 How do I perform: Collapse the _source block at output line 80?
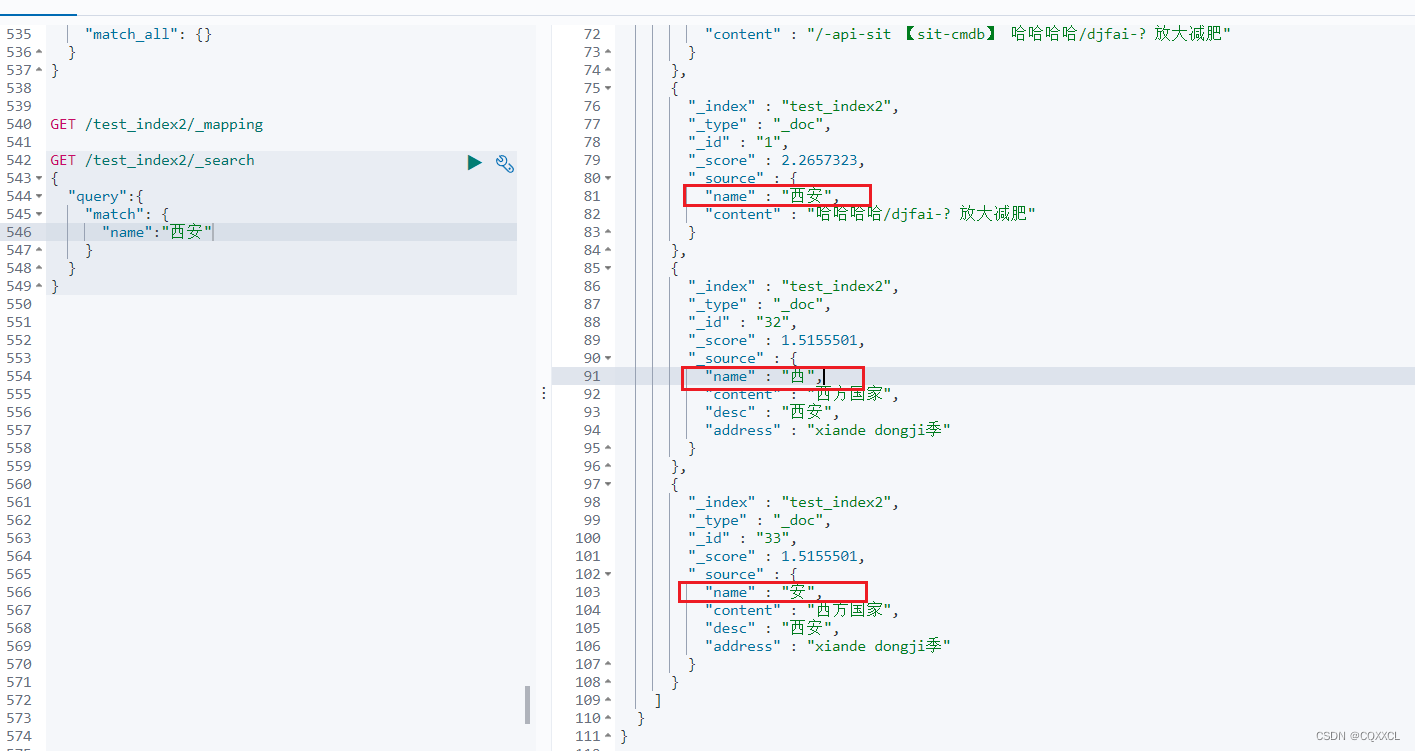608,178
